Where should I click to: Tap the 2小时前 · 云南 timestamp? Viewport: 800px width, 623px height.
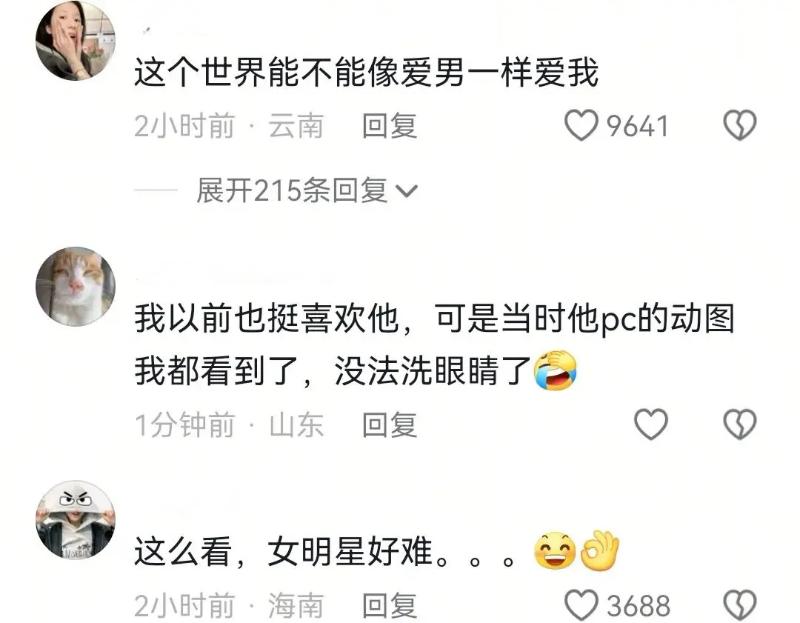click(x=229, y=126)
